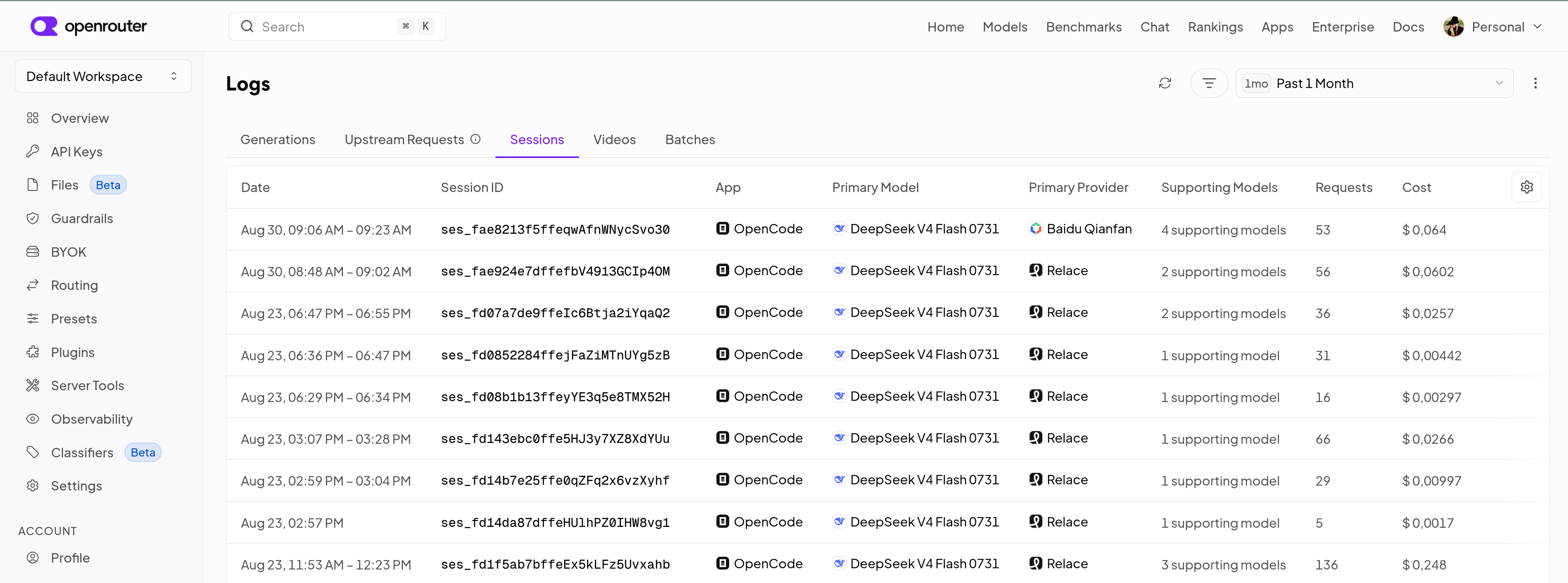Click the Files Beta badge

click(x=108, y=185)
